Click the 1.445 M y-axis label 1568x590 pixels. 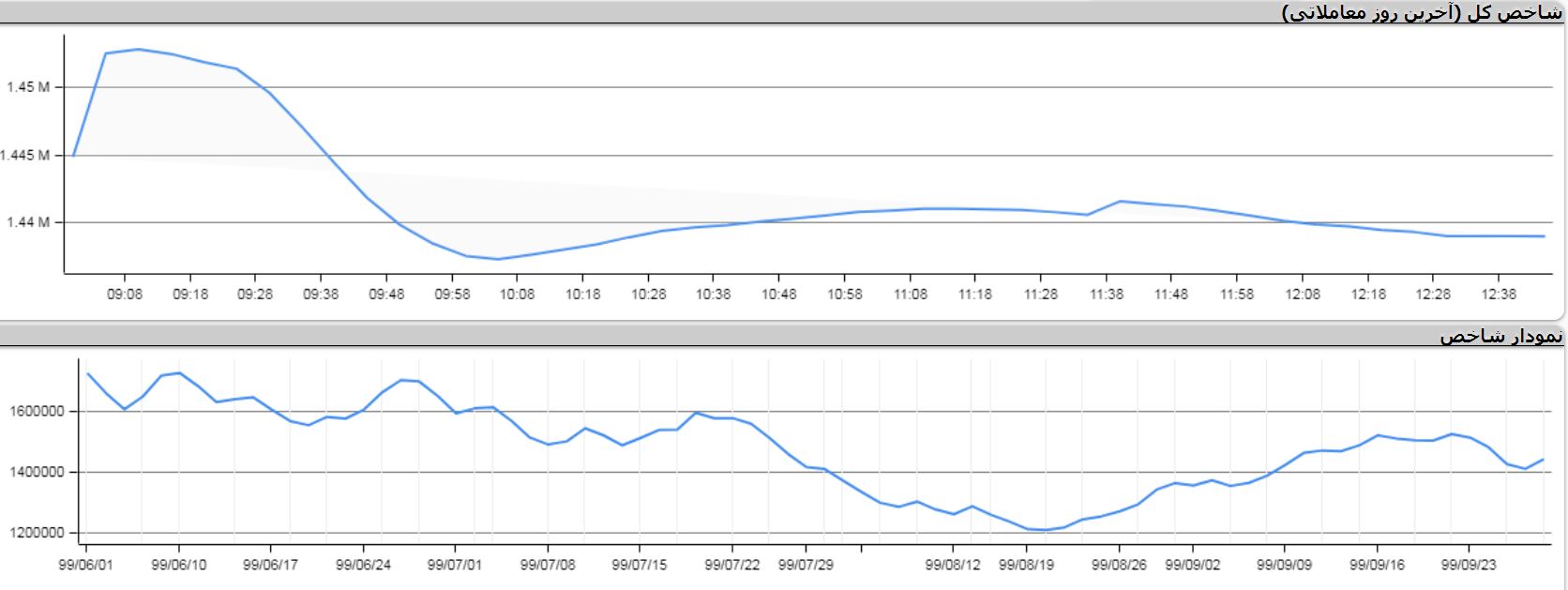(25, 156)
